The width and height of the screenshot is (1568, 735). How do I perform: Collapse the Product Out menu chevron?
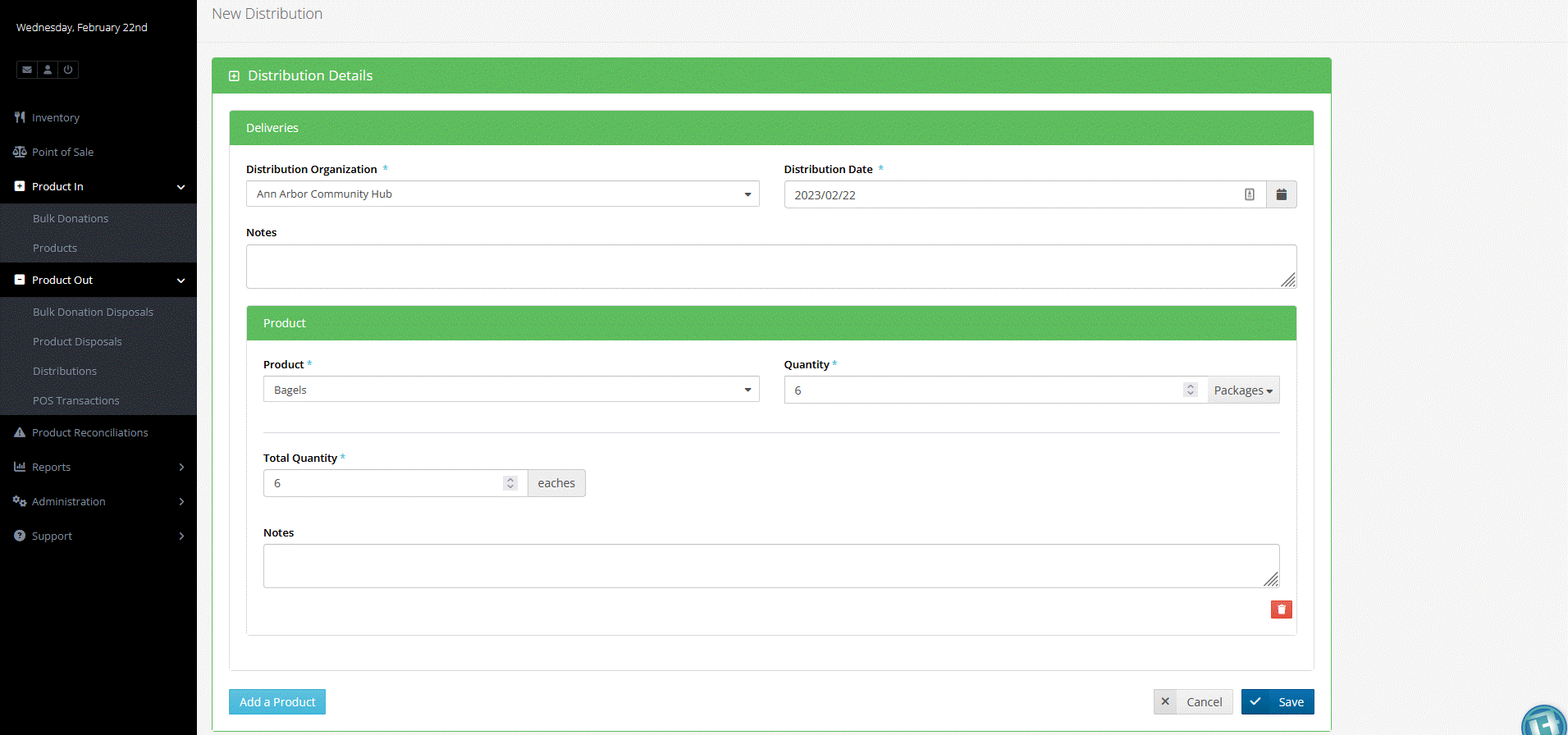(x=181, y=281)
